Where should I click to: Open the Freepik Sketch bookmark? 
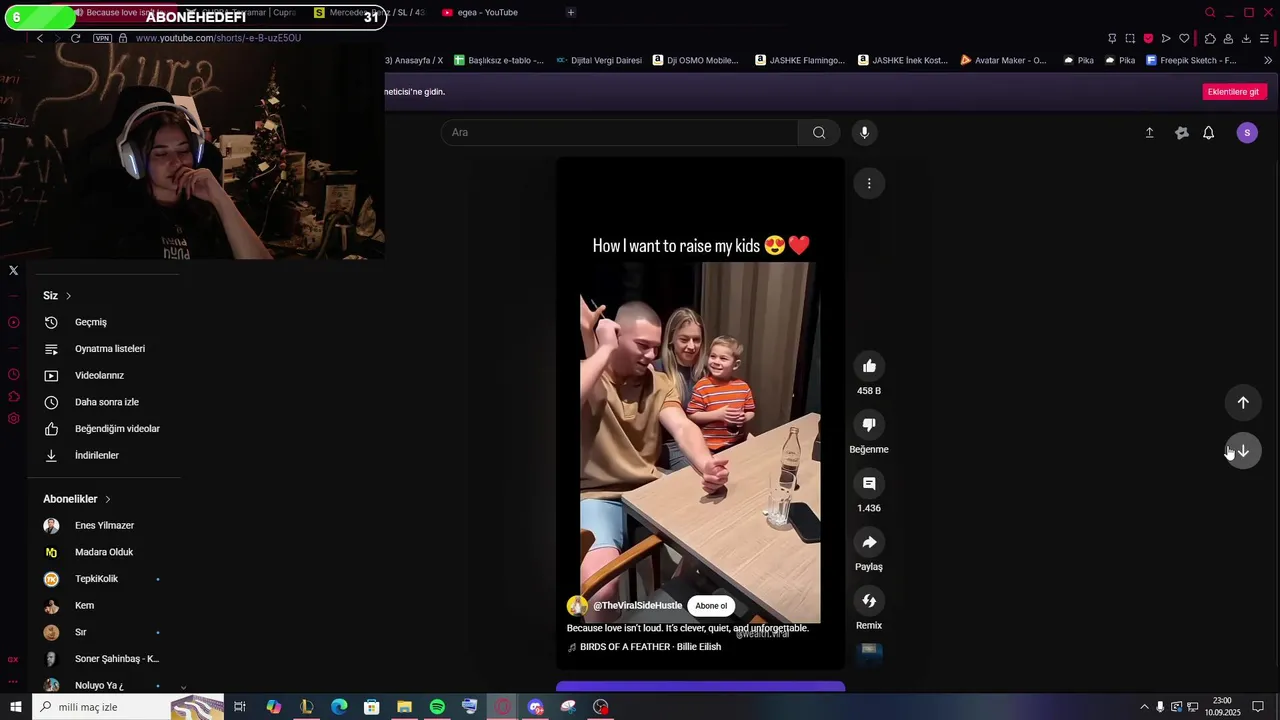pos(1191,60)
